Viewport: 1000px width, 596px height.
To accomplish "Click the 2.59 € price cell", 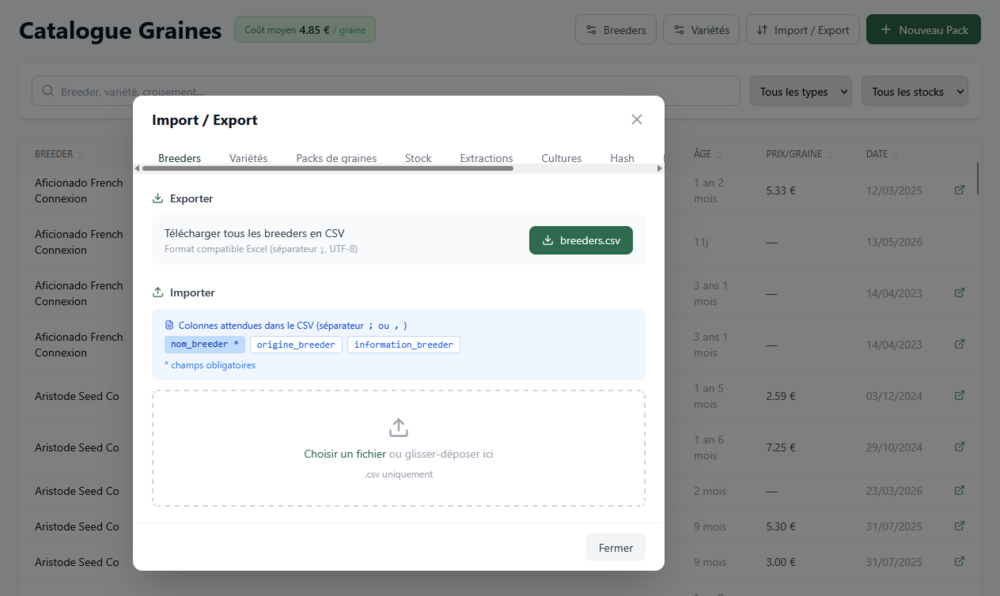I will tap(781, 396).
